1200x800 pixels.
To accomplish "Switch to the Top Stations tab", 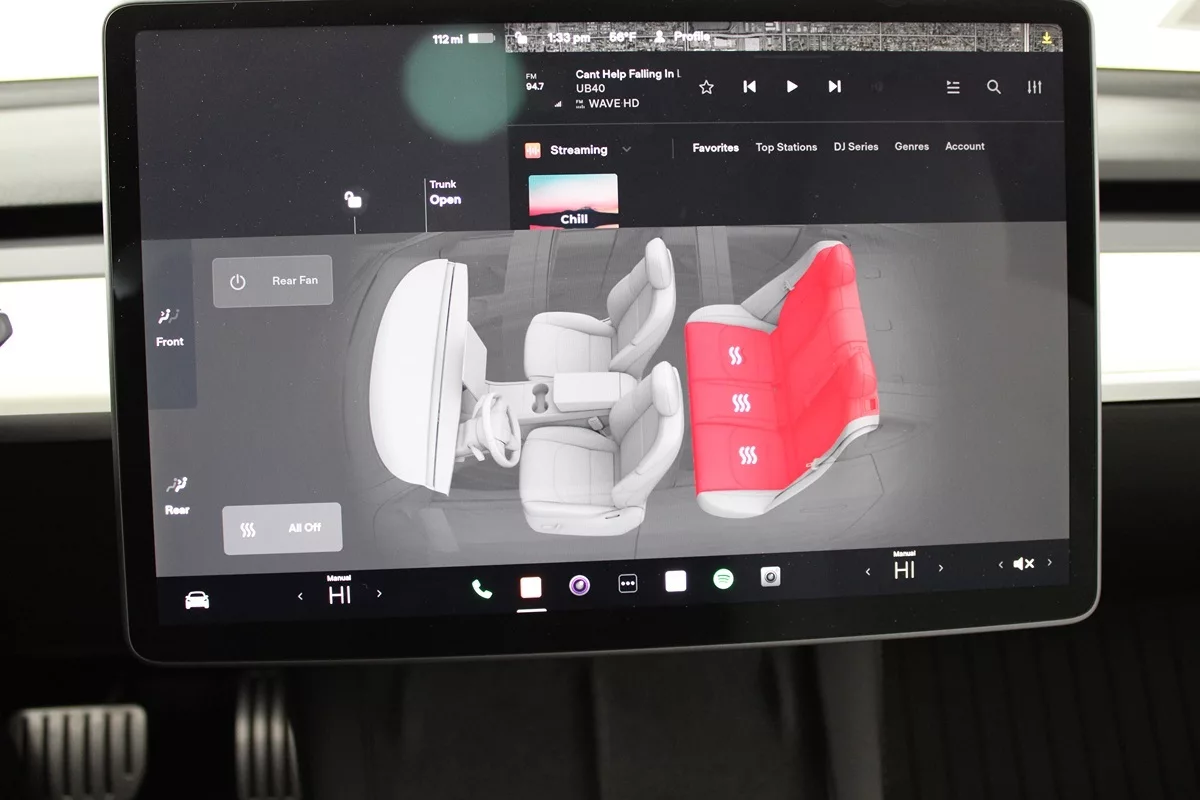I will pyautogui.click(x=786, y=147).
